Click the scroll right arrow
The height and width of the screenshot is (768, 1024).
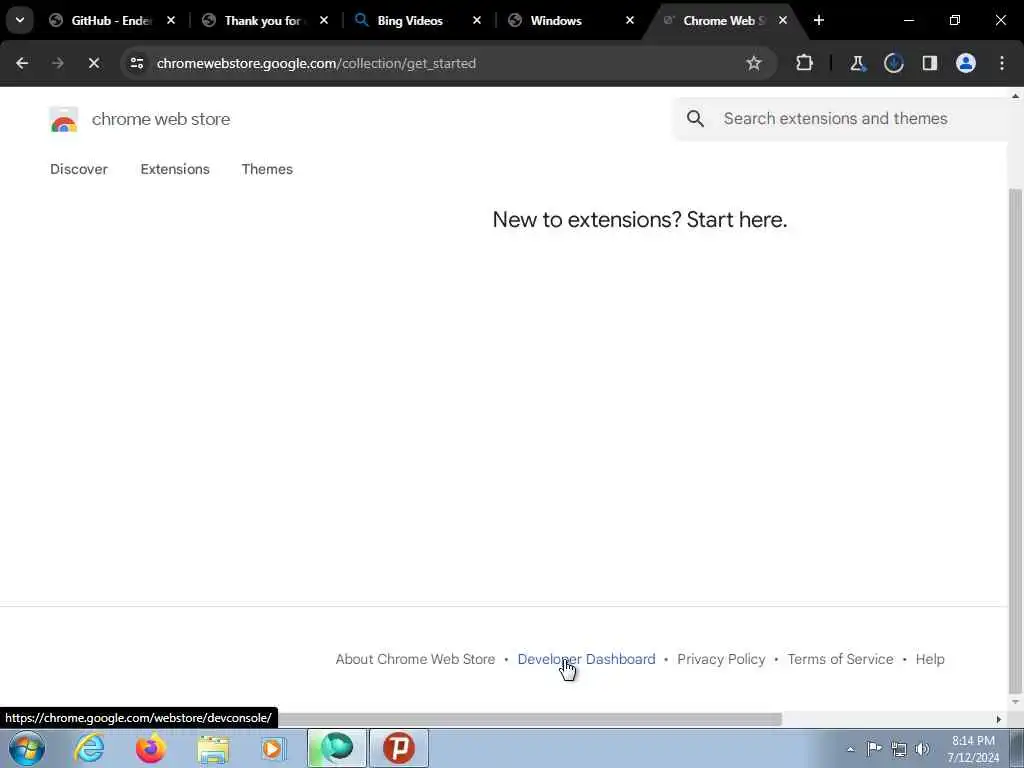point(999,719)
